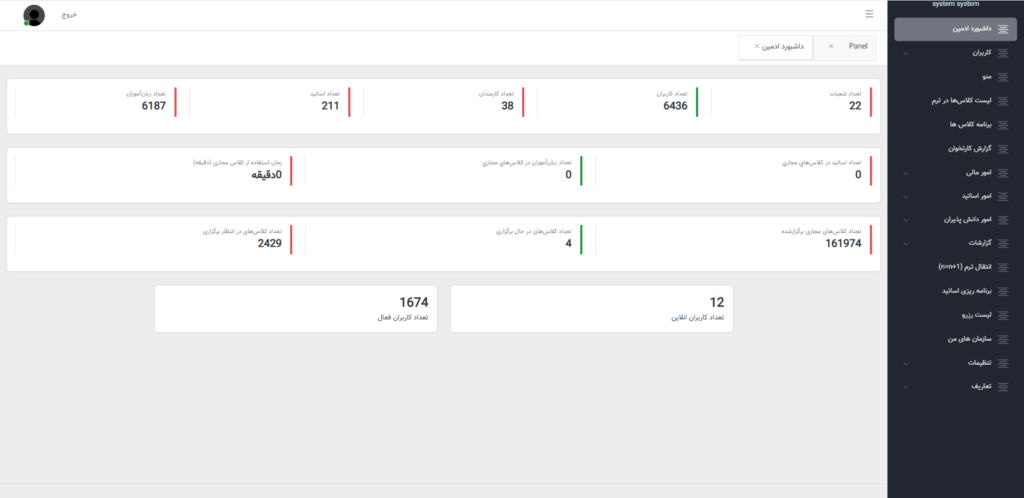Click the icon beside داشبورد ادمین in sidebar
The height and width of the screenshot is (498, 1024).
1002,29
